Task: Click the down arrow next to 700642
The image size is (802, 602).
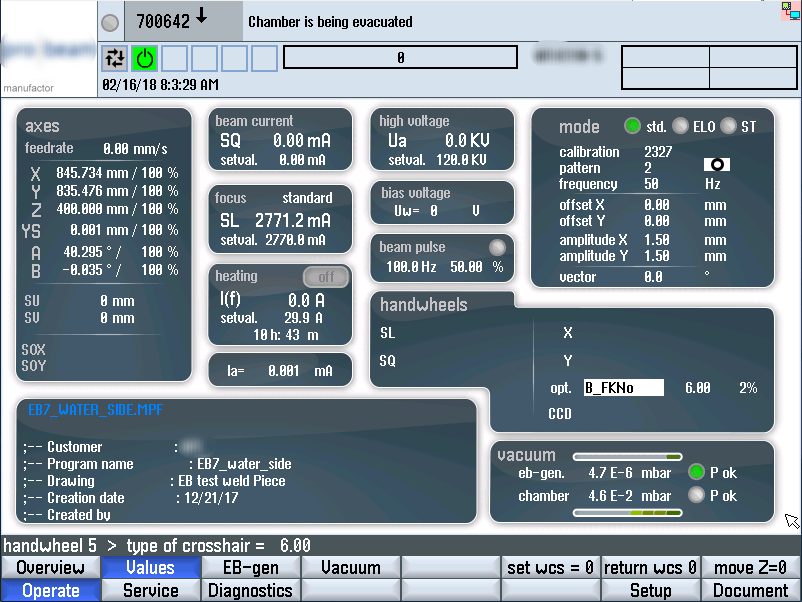Action: tap(202, 17)
